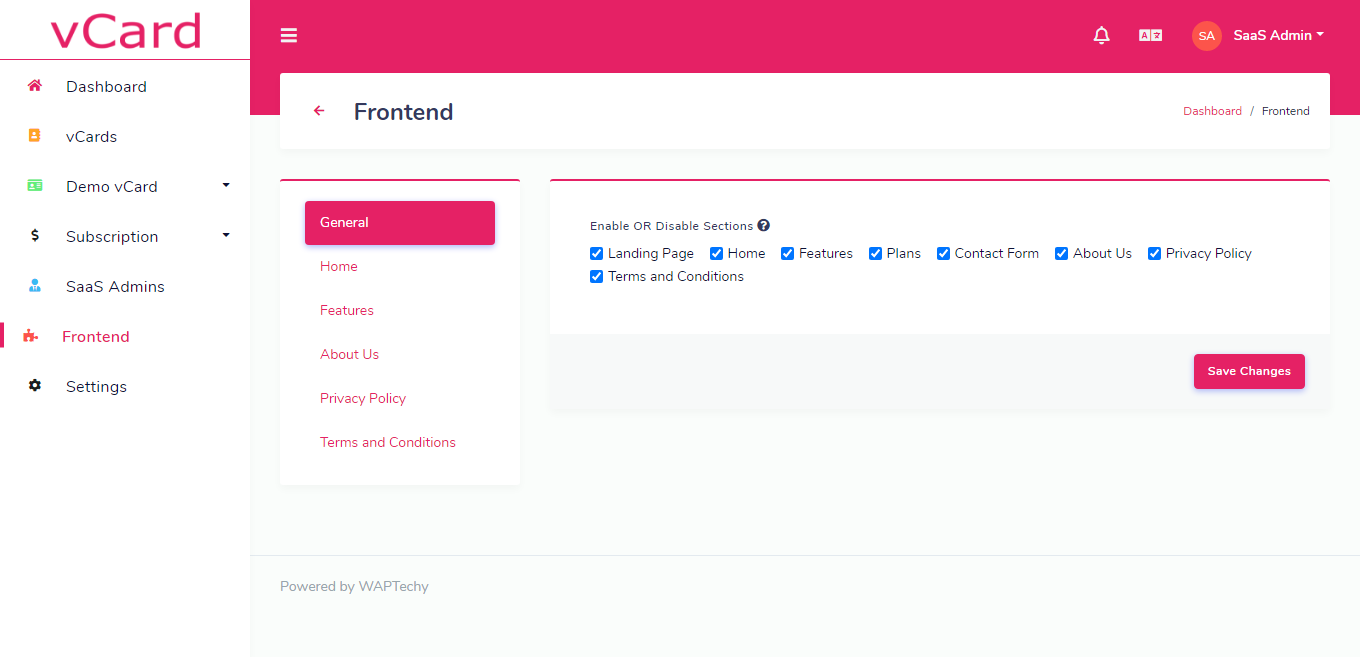Click the back arrow beside Frontend
This screenshot has height=657, width=1360.
tap(319, 111)
